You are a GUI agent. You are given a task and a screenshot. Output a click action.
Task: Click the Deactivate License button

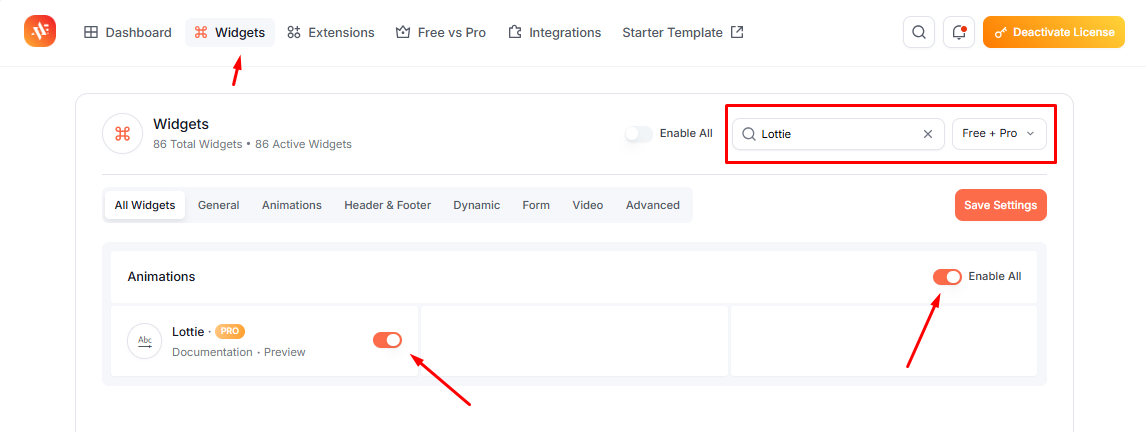coord(1054,32)
